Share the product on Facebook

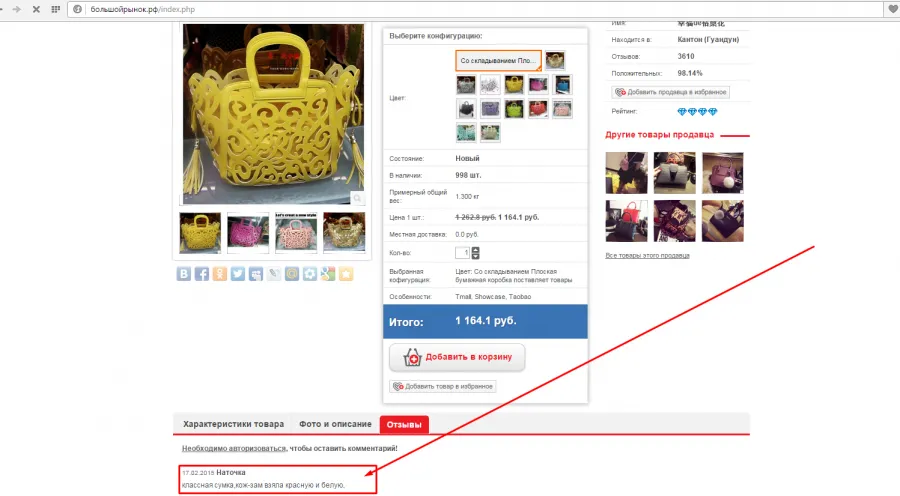[201, 274]
